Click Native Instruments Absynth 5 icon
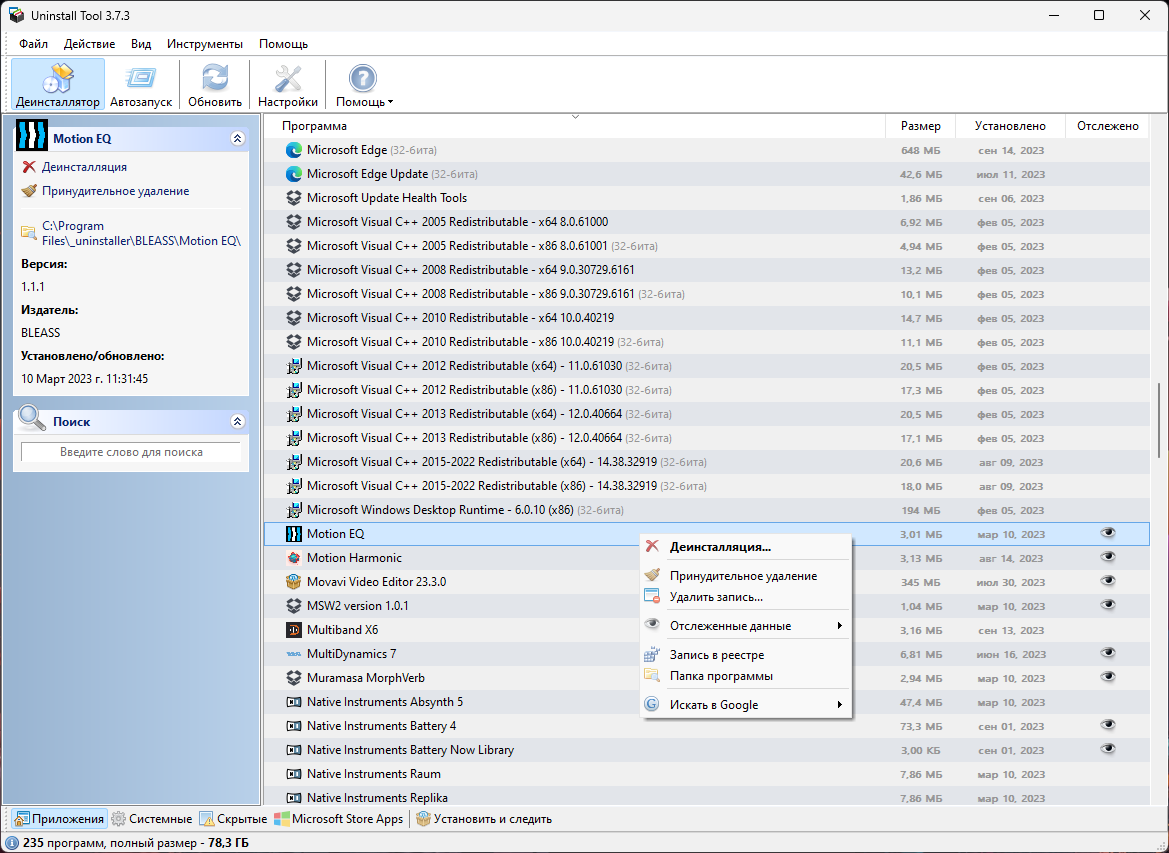 (294, 702)
